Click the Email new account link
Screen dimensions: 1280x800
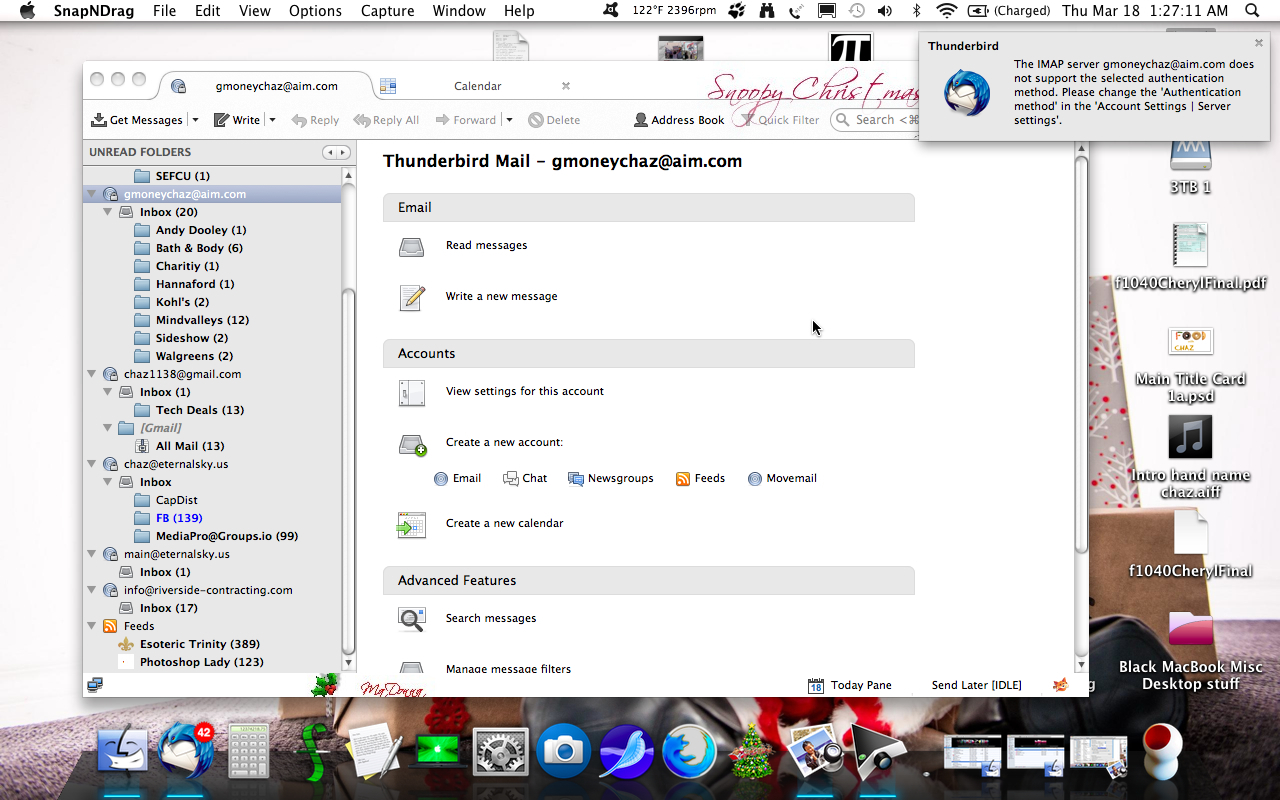(x=457, y=478)
